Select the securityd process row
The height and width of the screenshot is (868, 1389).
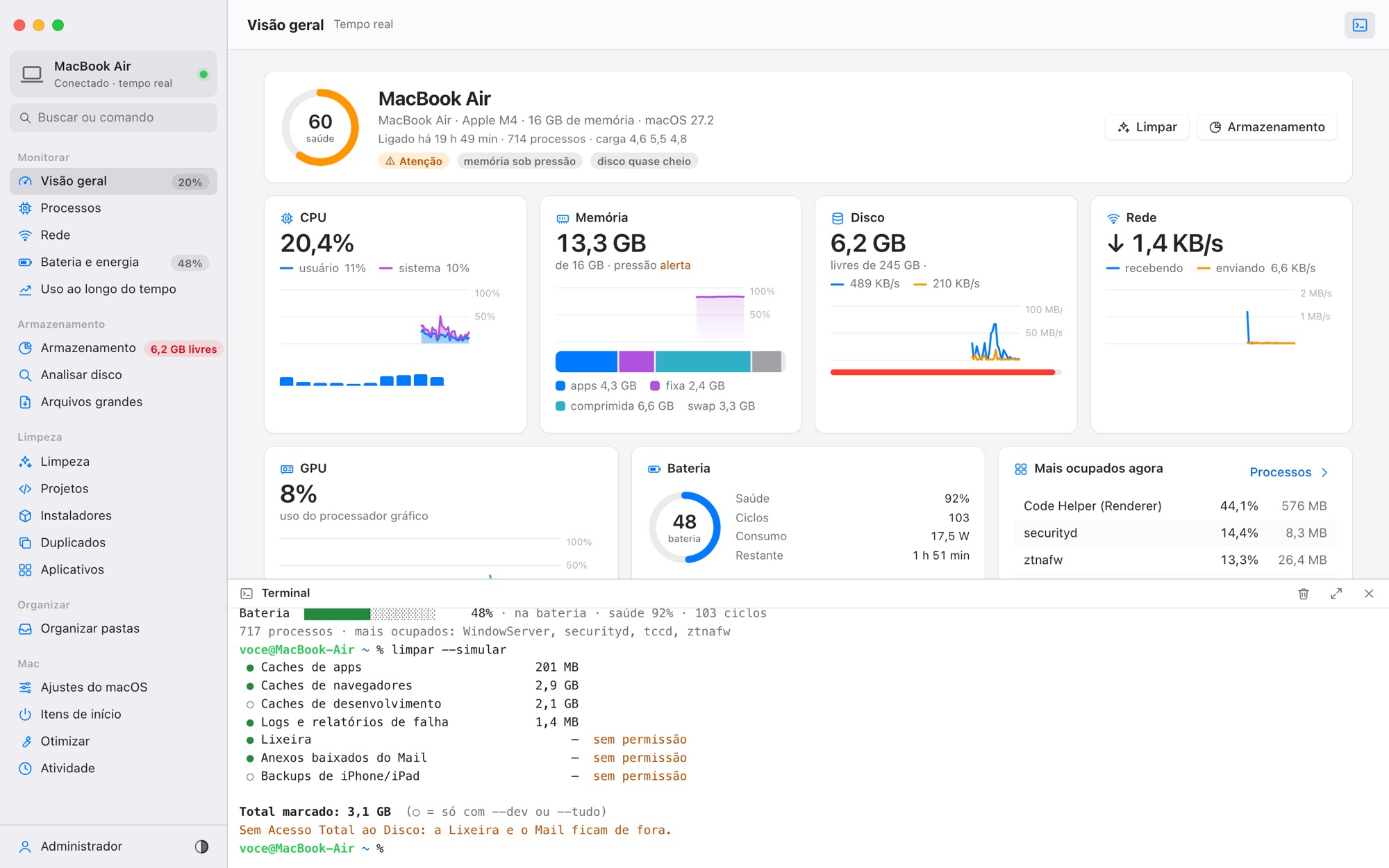click(1175, 533)
